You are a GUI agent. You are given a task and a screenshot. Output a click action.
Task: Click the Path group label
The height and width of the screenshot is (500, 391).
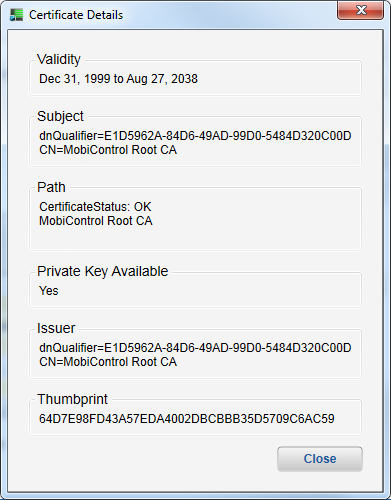(51, 187)
